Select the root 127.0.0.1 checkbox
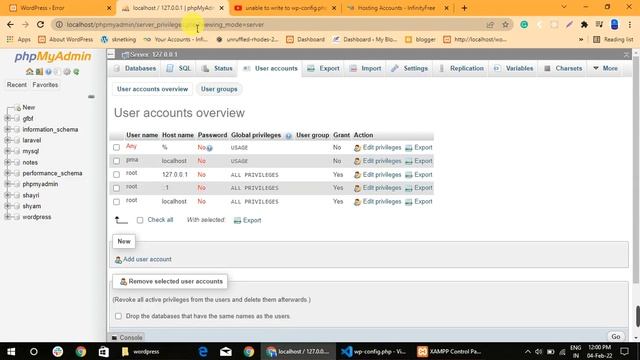The width and height of the screenshot is (640, 360). [116, 175]
